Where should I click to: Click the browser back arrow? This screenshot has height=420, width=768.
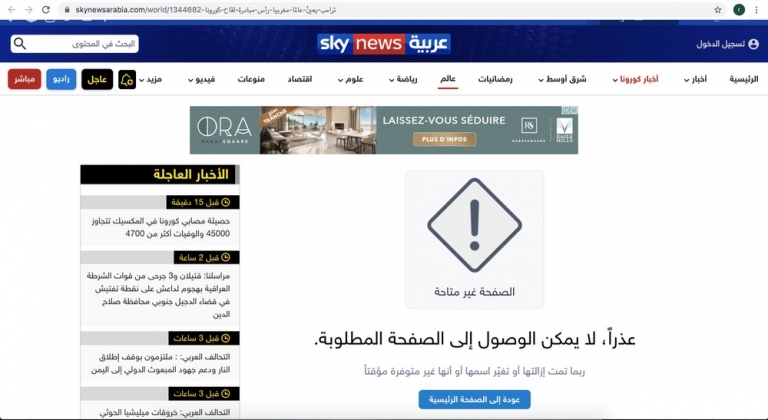9,9
